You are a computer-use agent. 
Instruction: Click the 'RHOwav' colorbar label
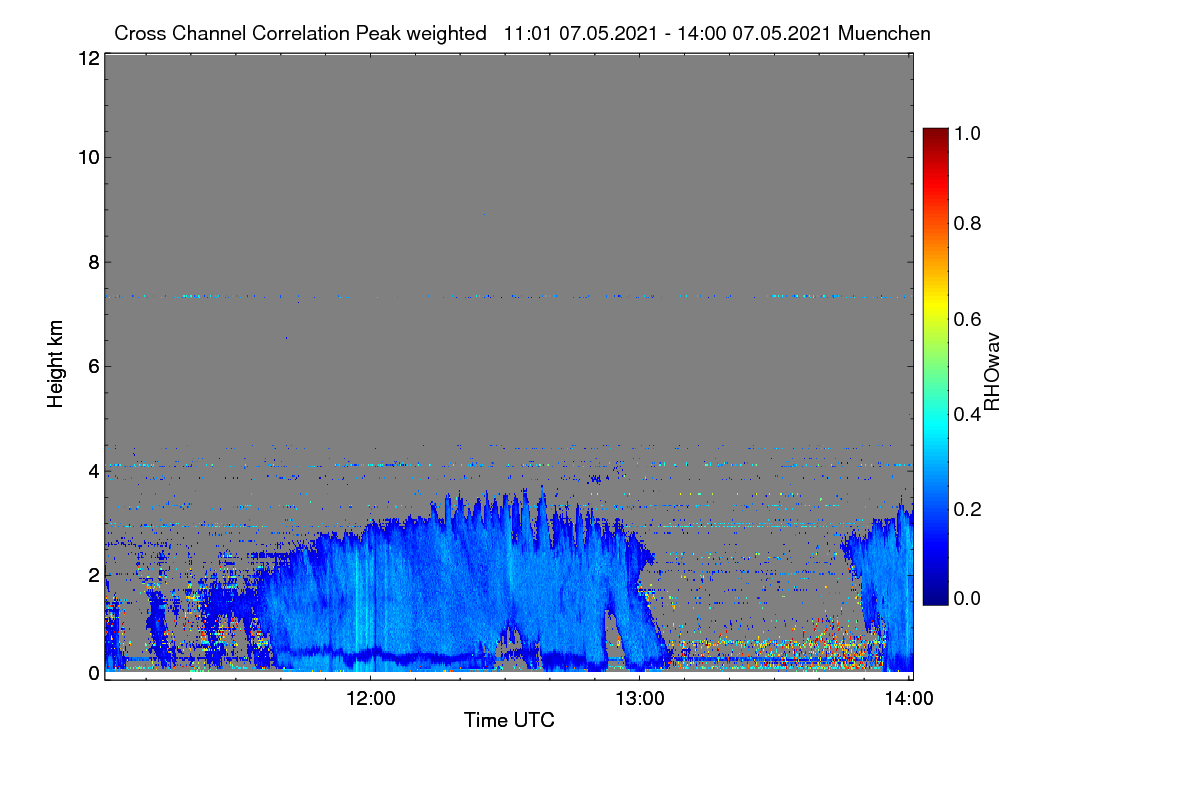991,372
